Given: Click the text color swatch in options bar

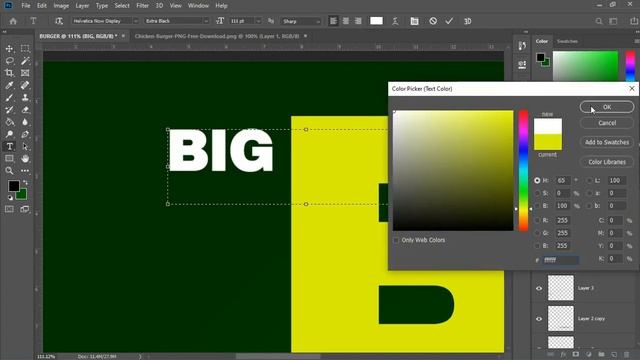Looking at the screenshot, I should (376, 21).
